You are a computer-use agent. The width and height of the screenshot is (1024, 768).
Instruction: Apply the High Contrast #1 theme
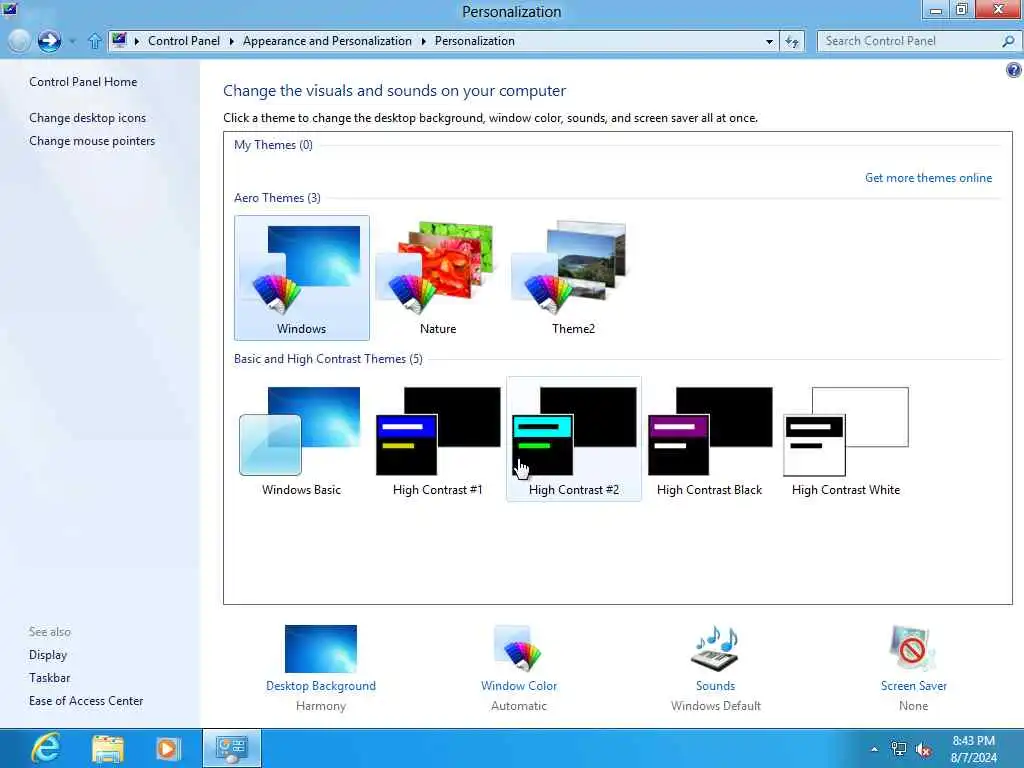pos(438,440)
